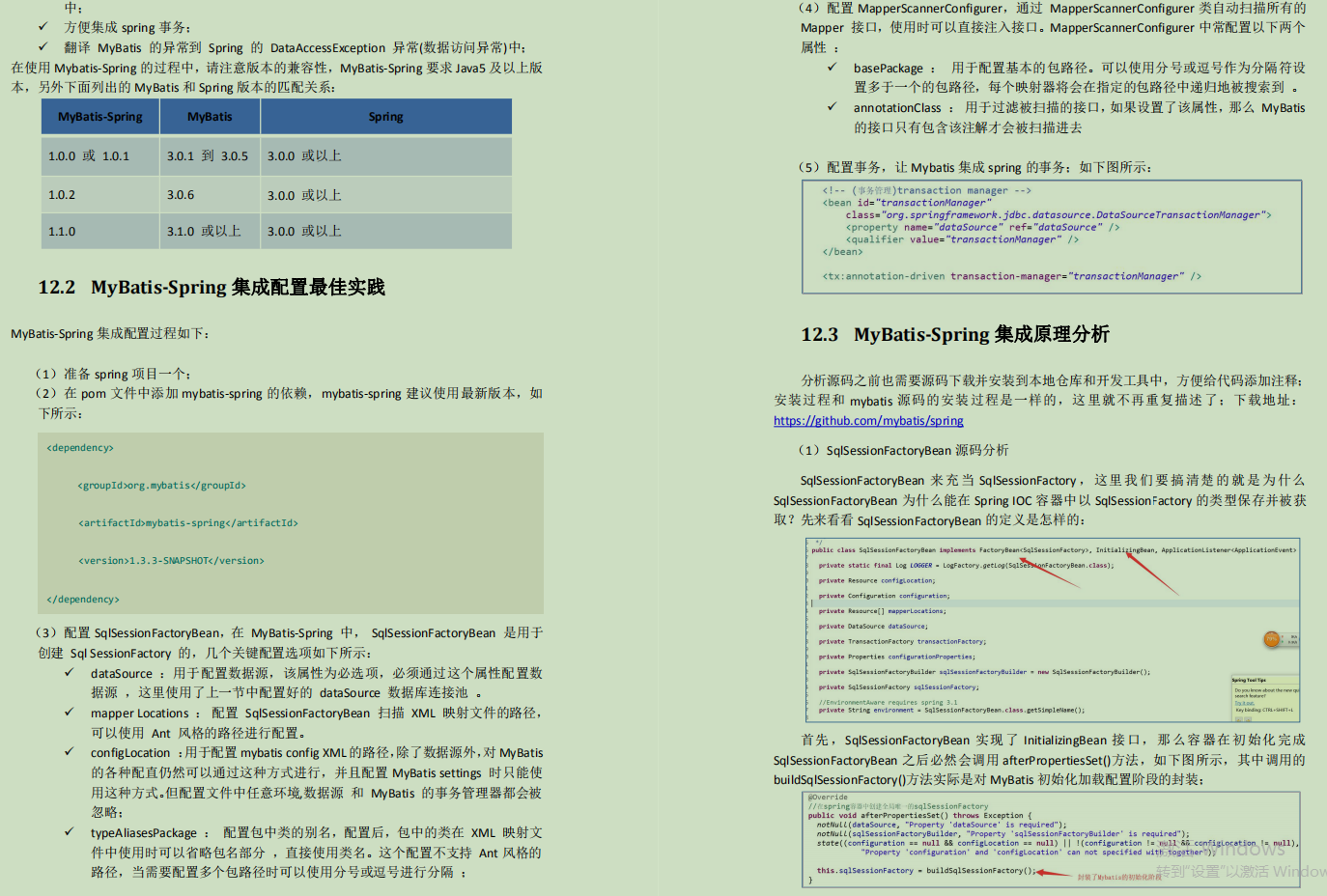This screenshot has height=896, width=1327.
Task: Click red arrow pointing at InitializingBean
Action: (1151, 572)
